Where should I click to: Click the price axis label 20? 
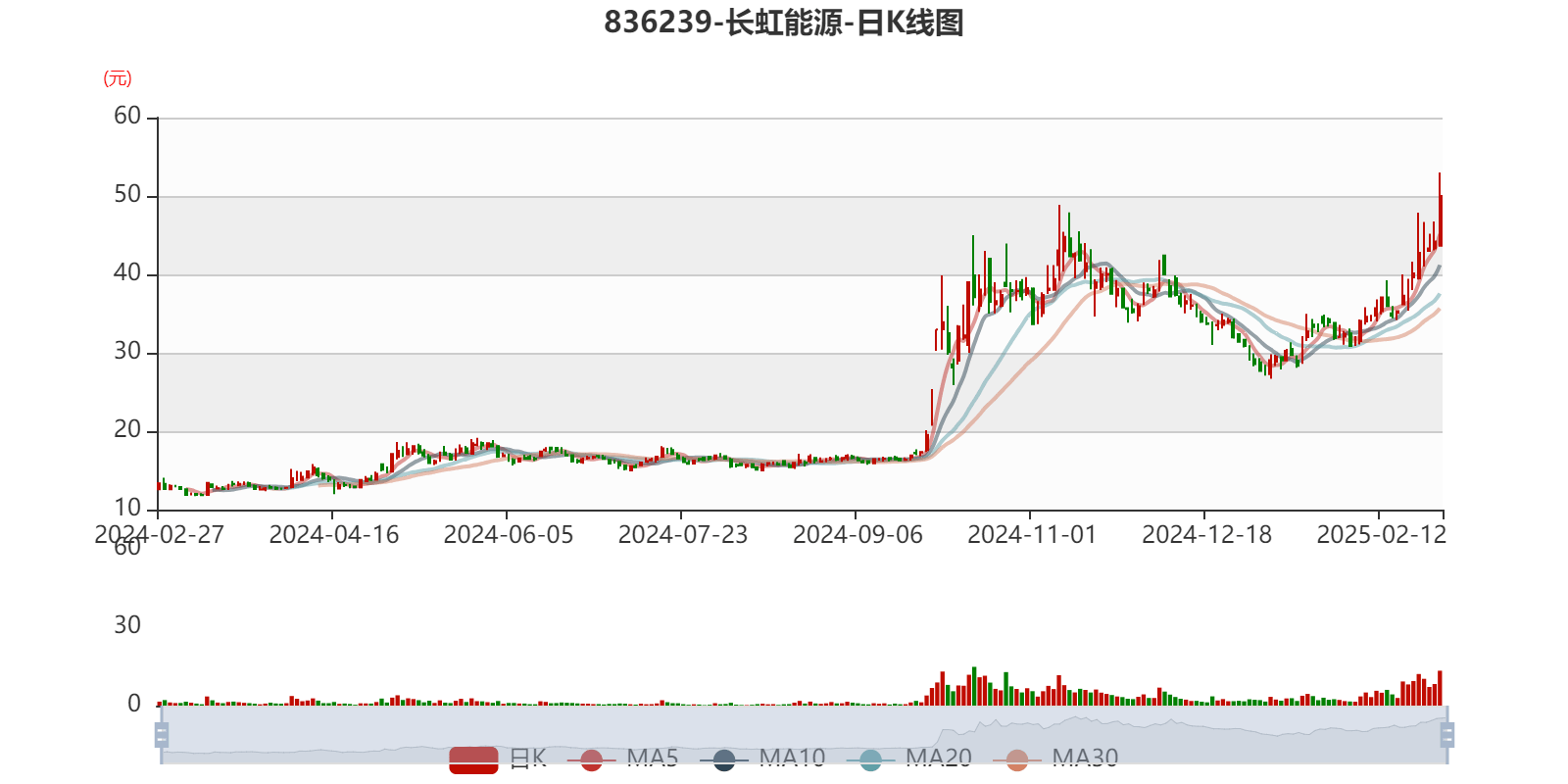(x=127, y=430)
